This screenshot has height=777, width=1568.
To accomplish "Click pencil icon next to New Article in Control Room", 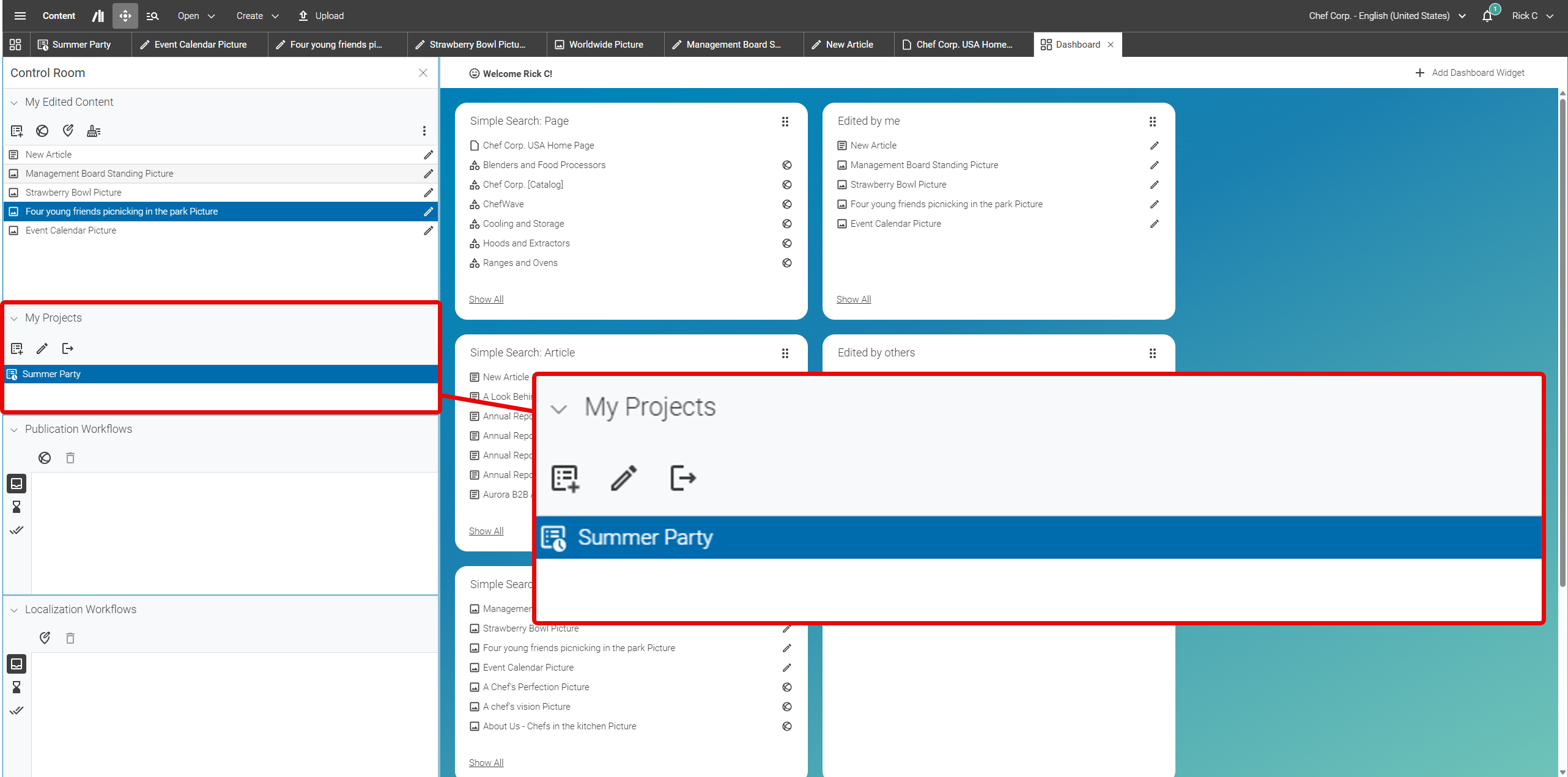I will (428, 155).
